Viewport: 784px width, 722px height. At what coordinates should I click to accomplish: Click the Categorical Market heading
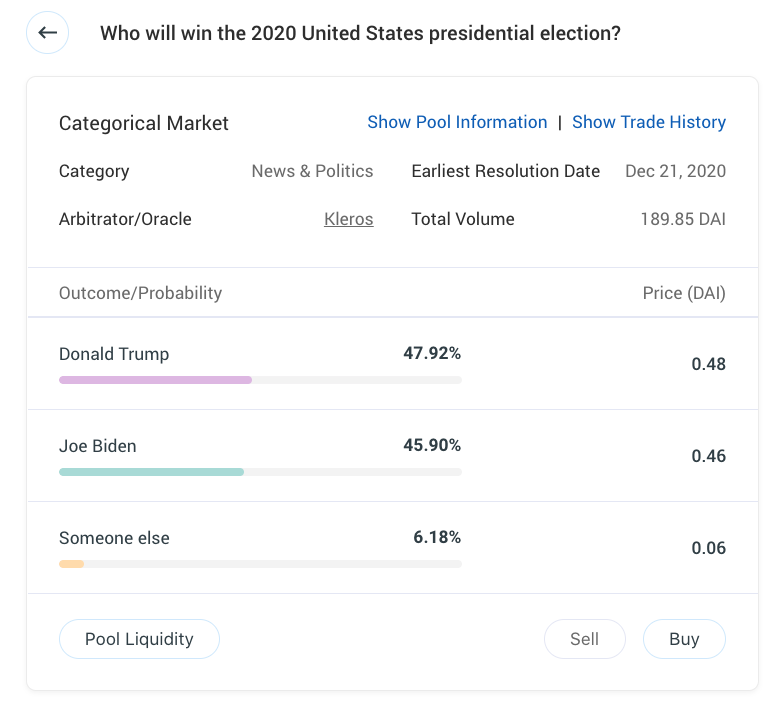(x=144, y=123)
